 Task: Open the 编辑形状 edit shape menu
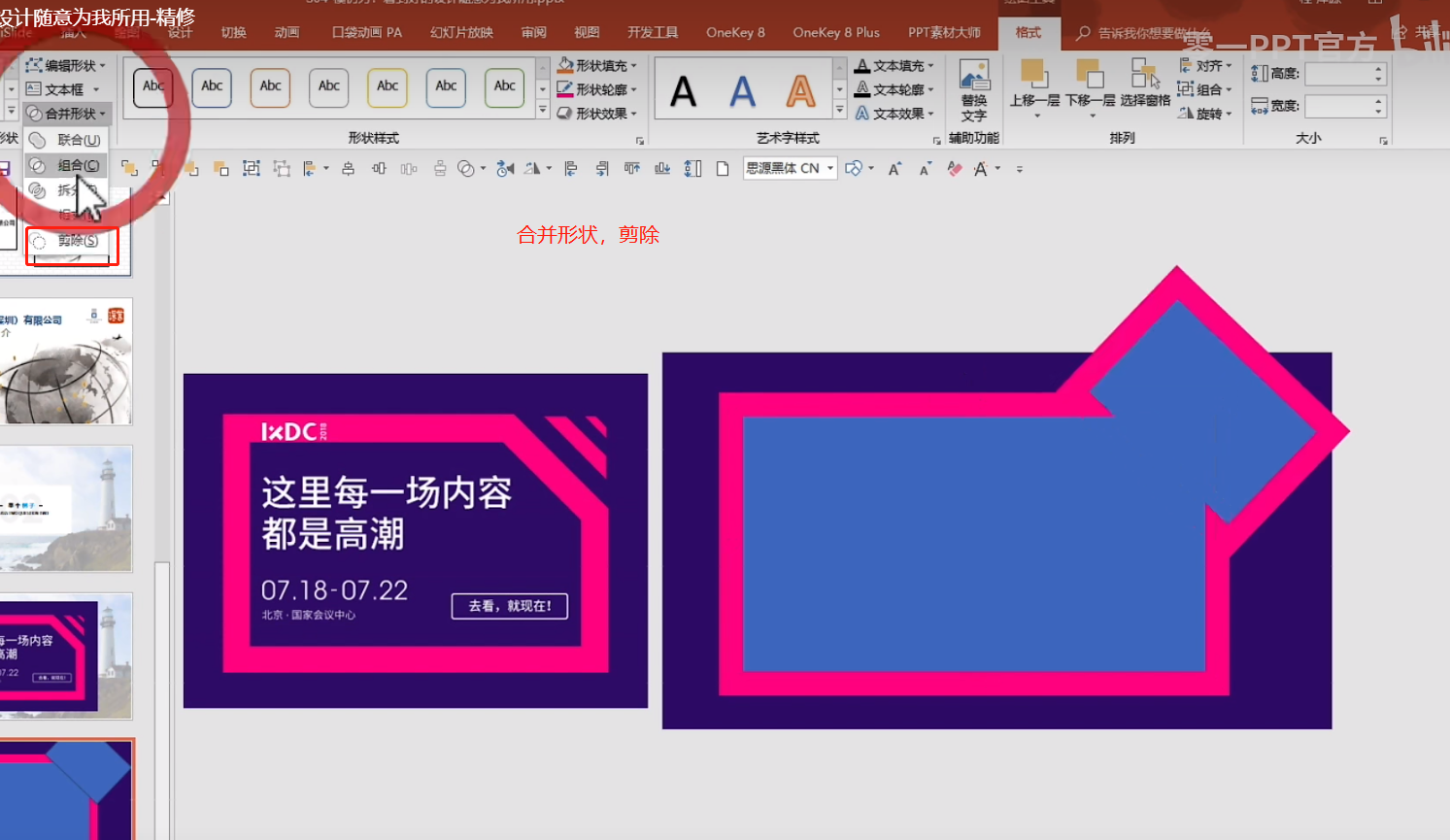65,65
